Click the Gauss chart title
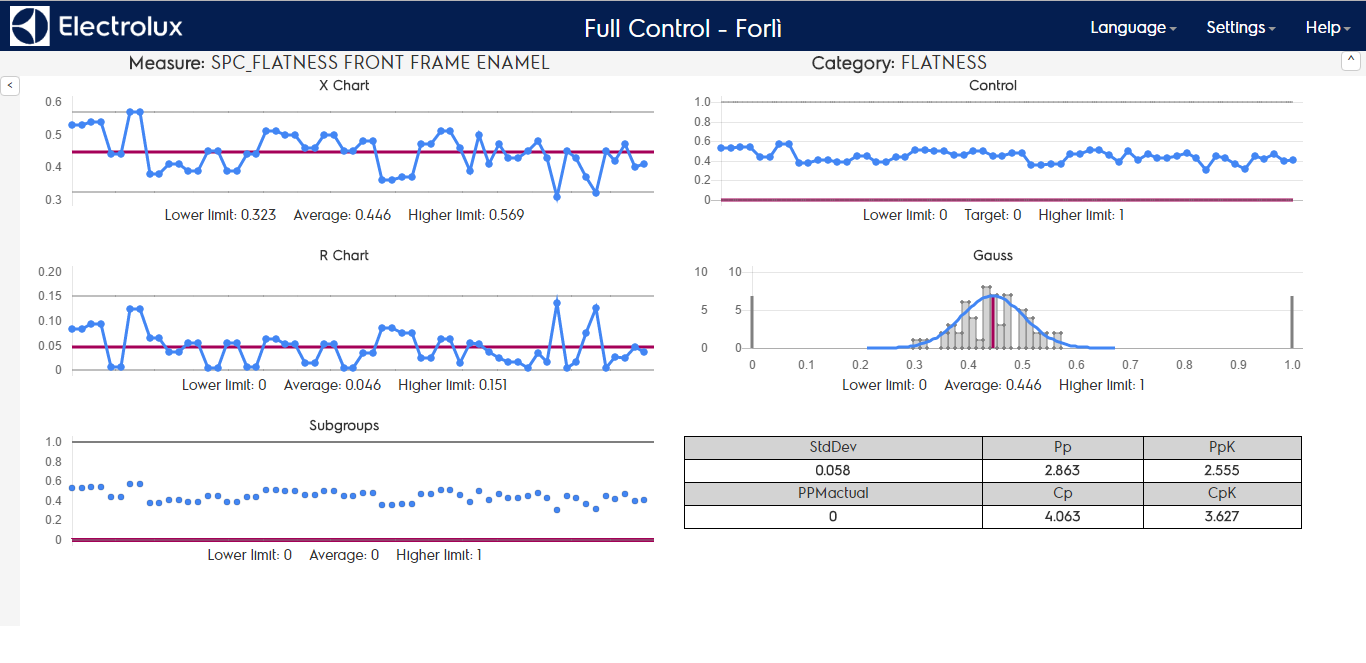The image size is (1366, 663). pyautogui.click(x=993, y=256)
